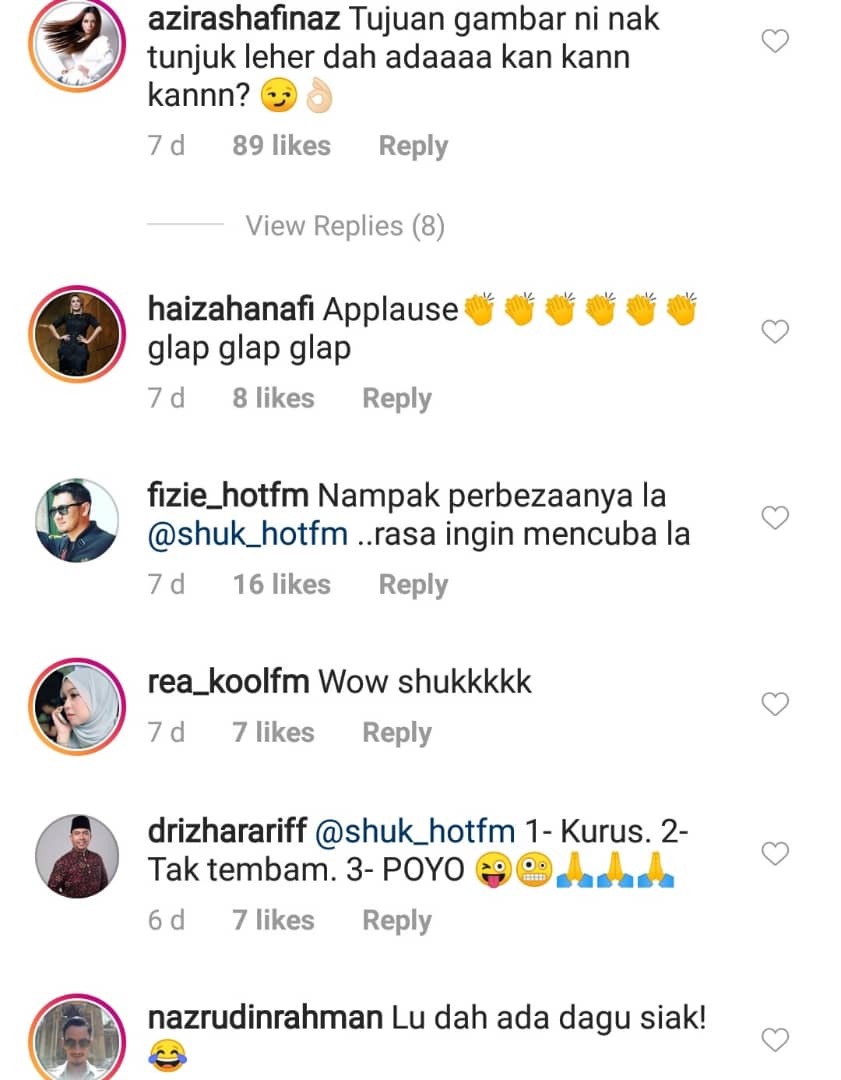Tap heart icon on haizahanafi's Applause comment

[x=775, y=332]
